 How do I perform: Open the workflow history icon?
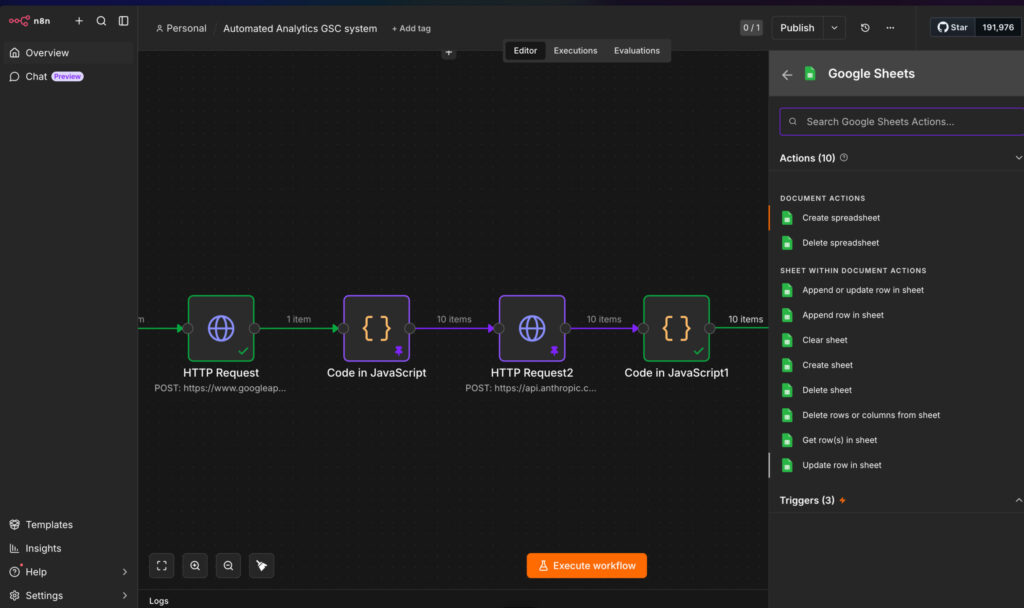[x=865, y=28]
